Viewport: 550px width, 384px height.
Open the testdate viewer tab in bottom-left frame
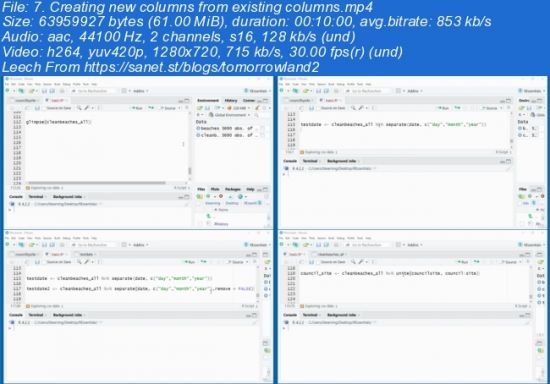(86, 254)
